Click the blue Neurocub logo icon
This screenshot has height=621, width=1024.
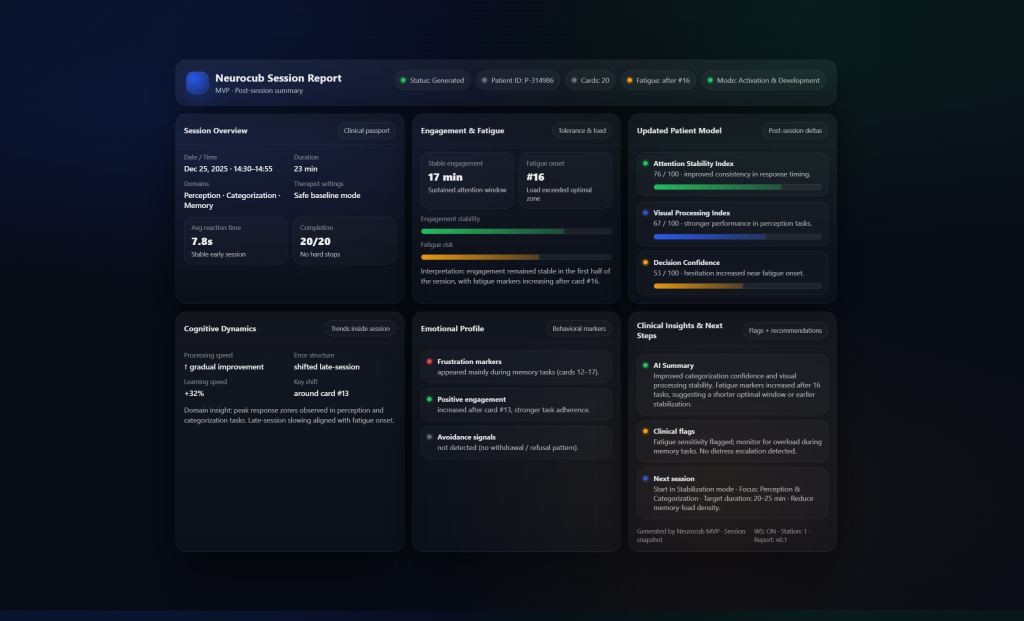(x=197, y=82)
